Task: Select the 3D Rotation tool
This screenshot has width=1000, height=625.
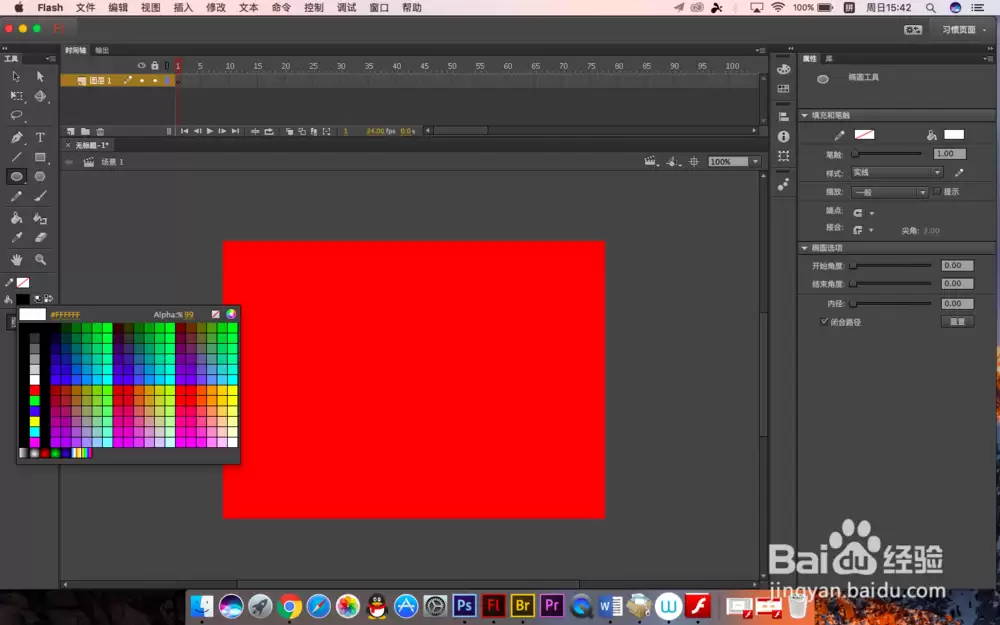Action: pyautogui.click(x=40, y=96)
